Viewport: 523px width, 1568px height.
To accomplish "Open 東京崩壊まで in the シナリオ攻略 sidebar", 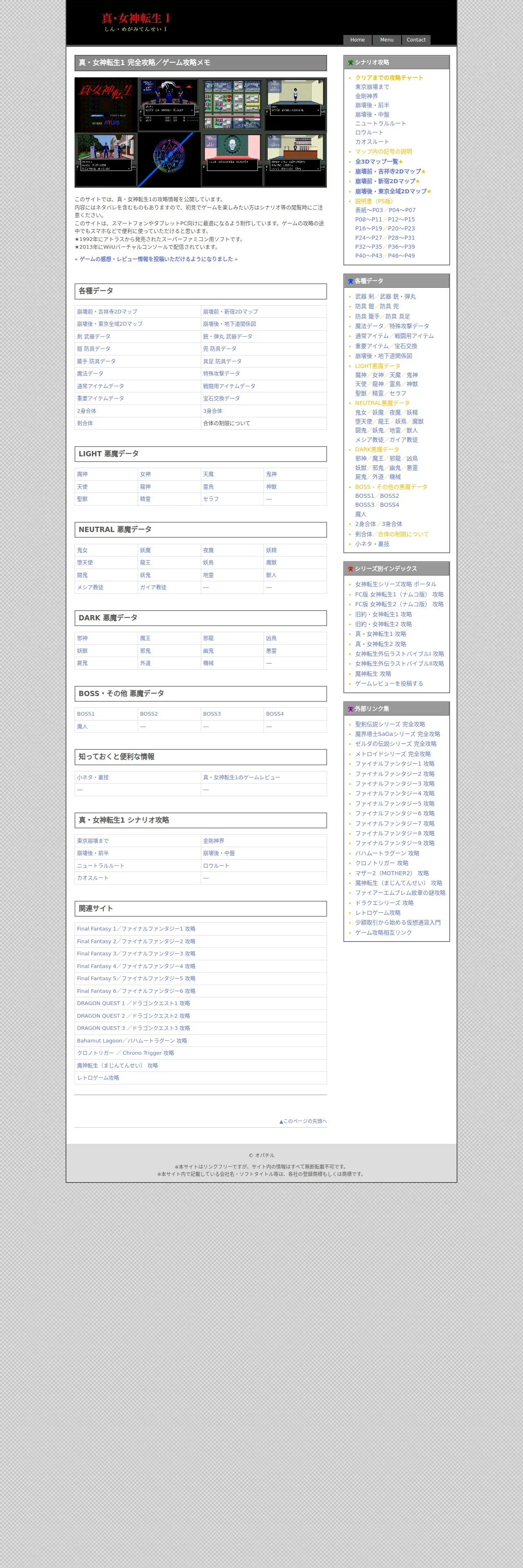I will (x=372, y=87).
